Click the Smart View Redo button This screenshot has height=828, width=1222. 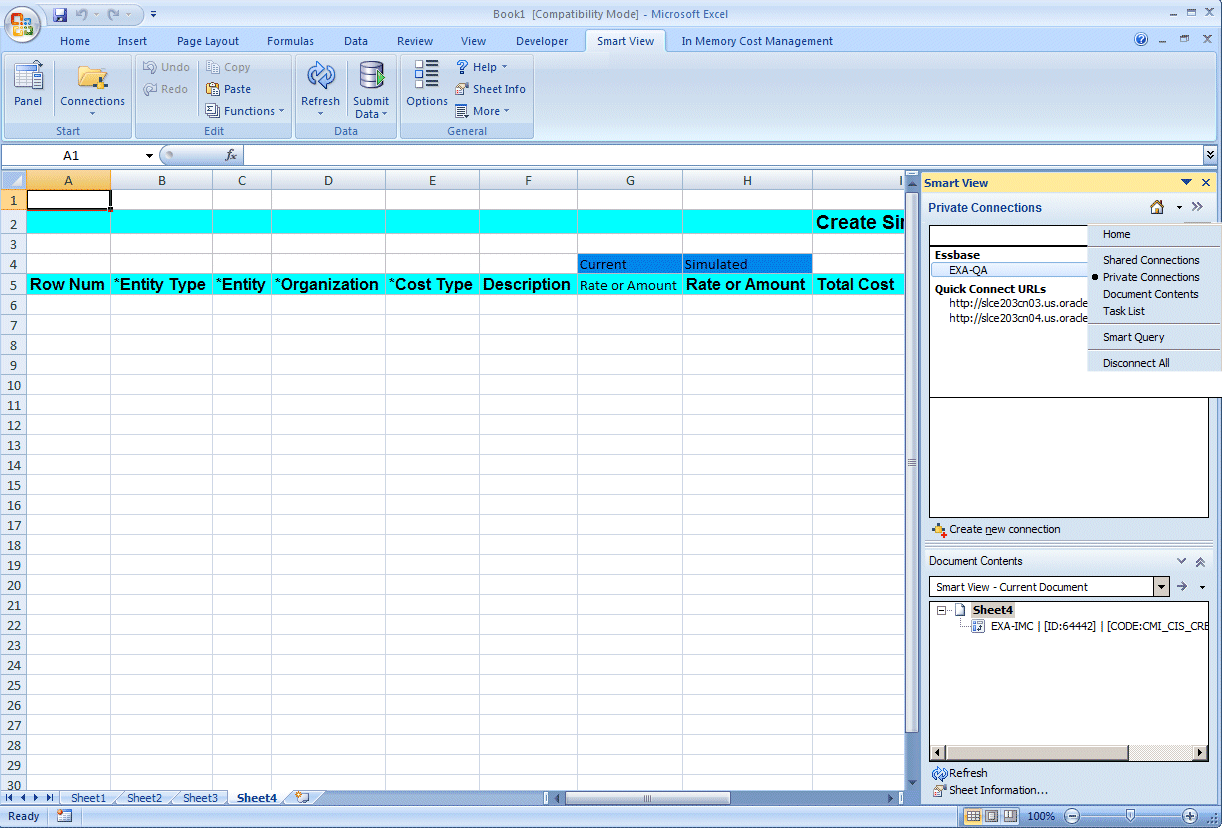[166, 89]
